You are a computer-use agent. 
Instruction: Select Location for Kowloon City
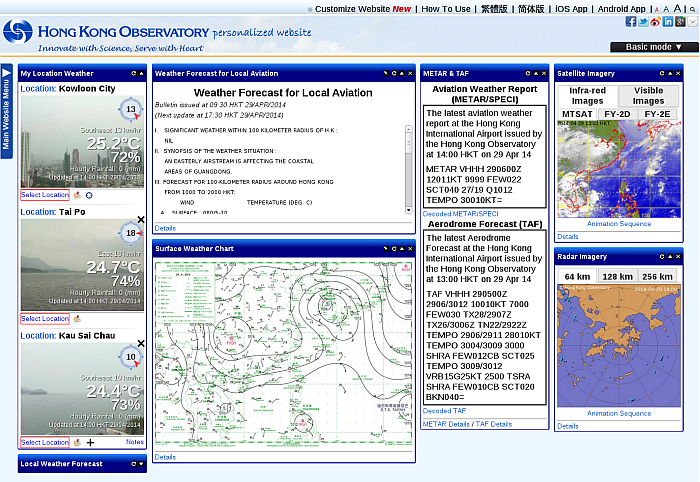click(45, 195)
